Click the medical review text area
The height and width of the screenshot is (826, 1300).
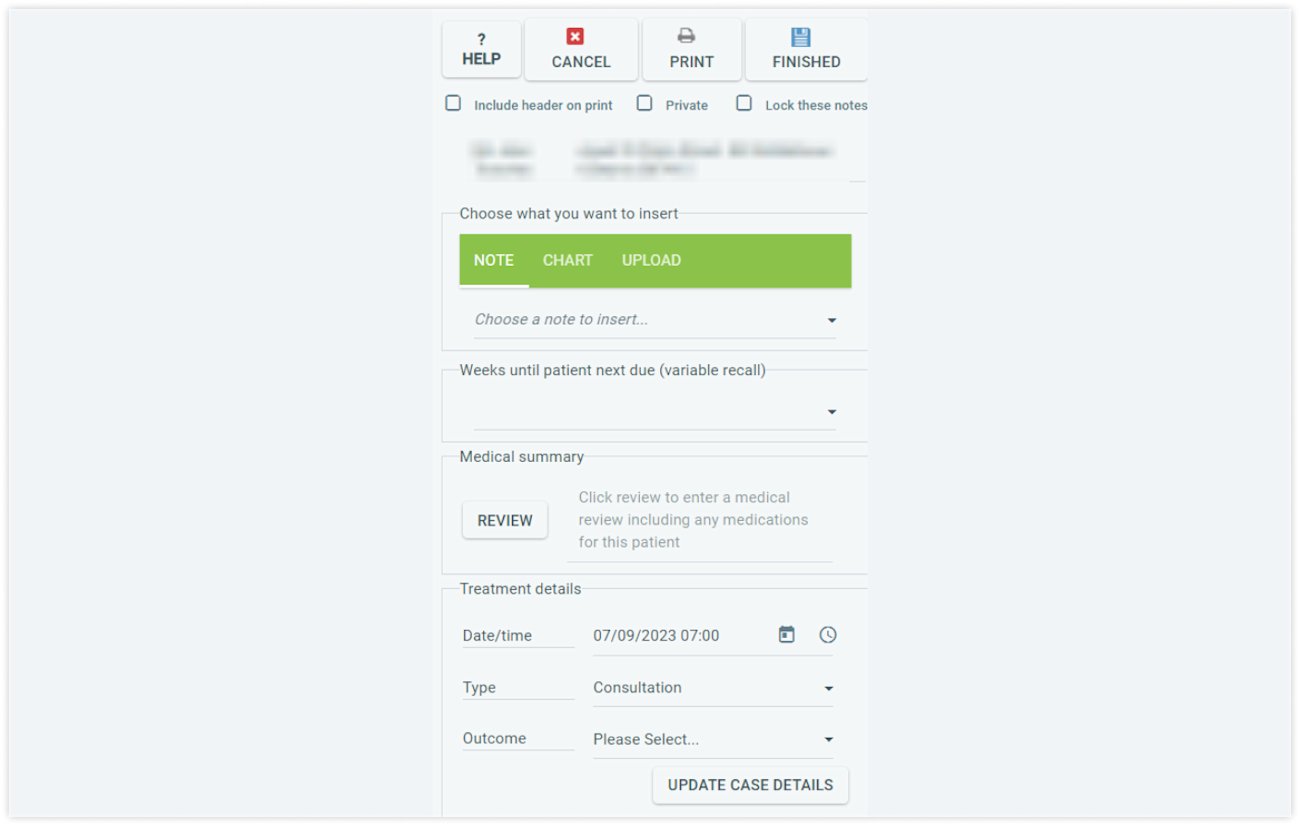tap(699, 520)
